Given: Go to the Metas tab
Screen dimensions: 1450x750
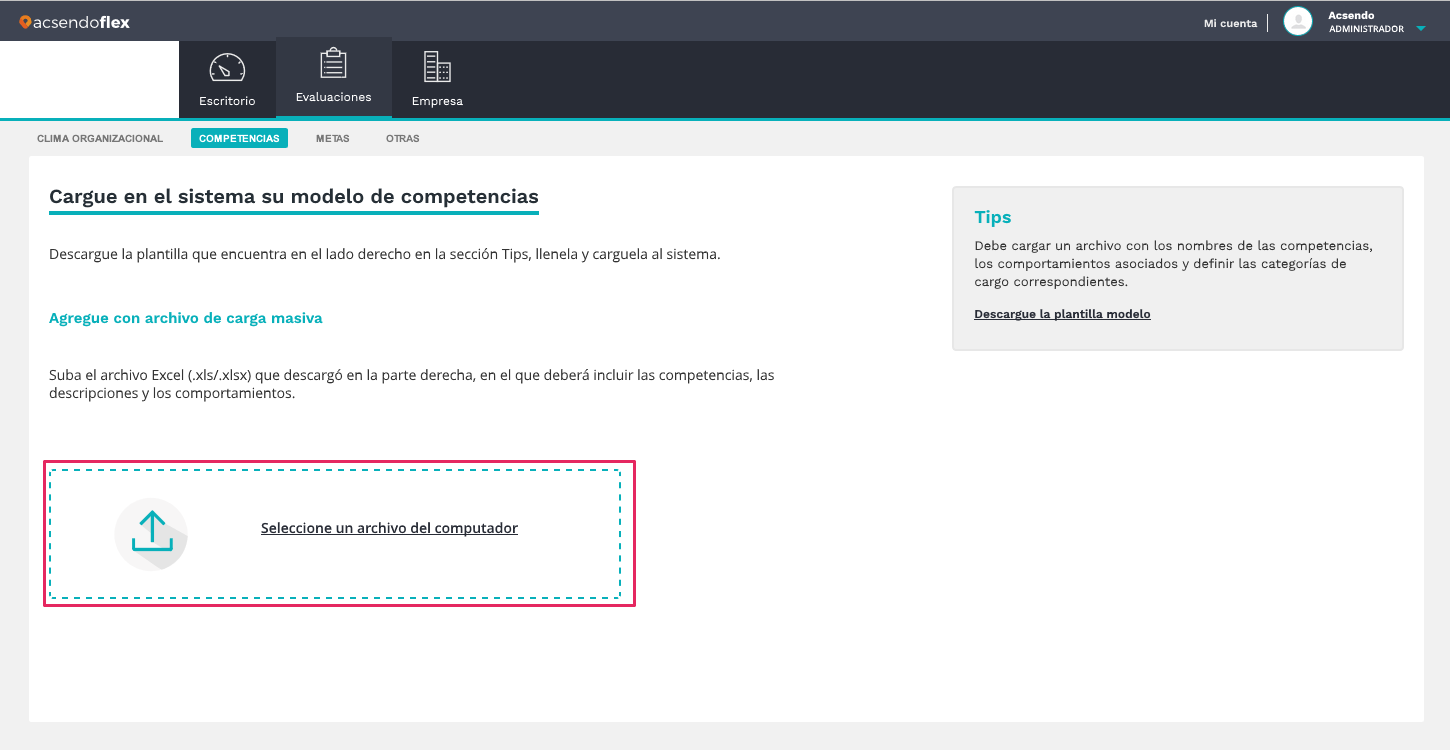Looking at the screenshot, I should pyautogui.click(x=333, y=138).
